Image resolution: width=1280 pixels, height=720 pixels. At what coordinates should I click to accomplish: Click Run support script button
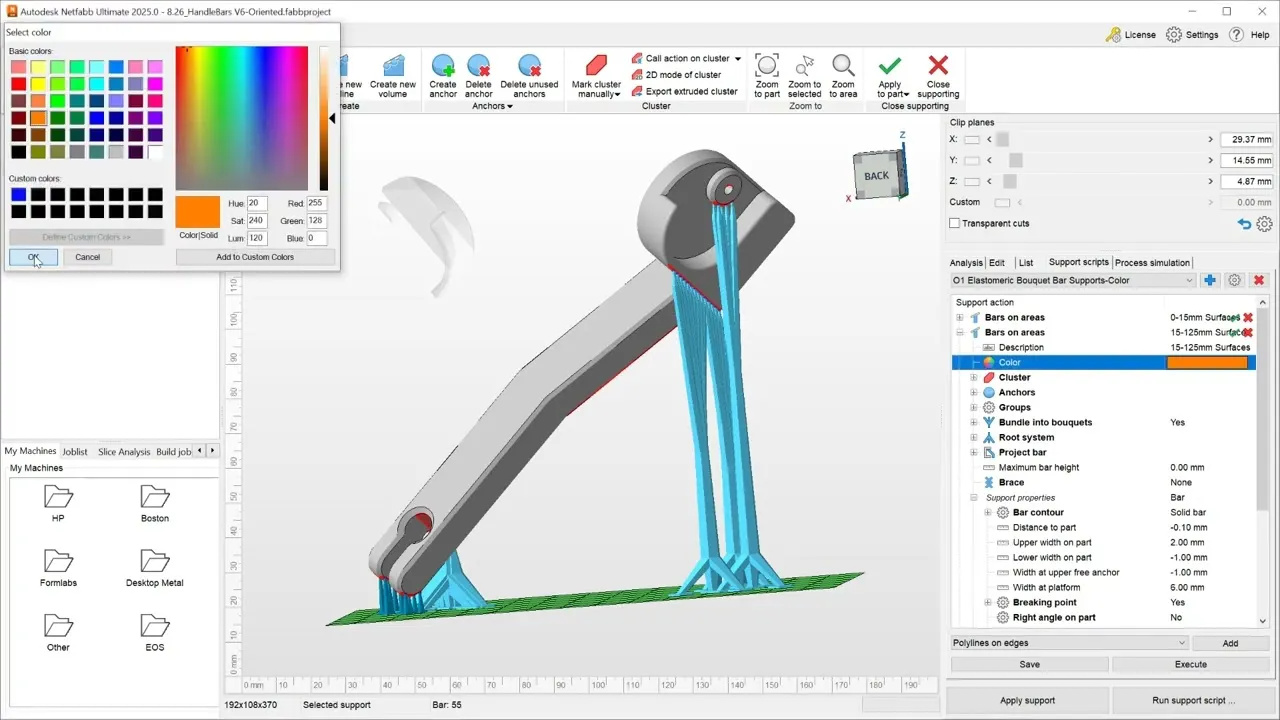pos(1193,700)
